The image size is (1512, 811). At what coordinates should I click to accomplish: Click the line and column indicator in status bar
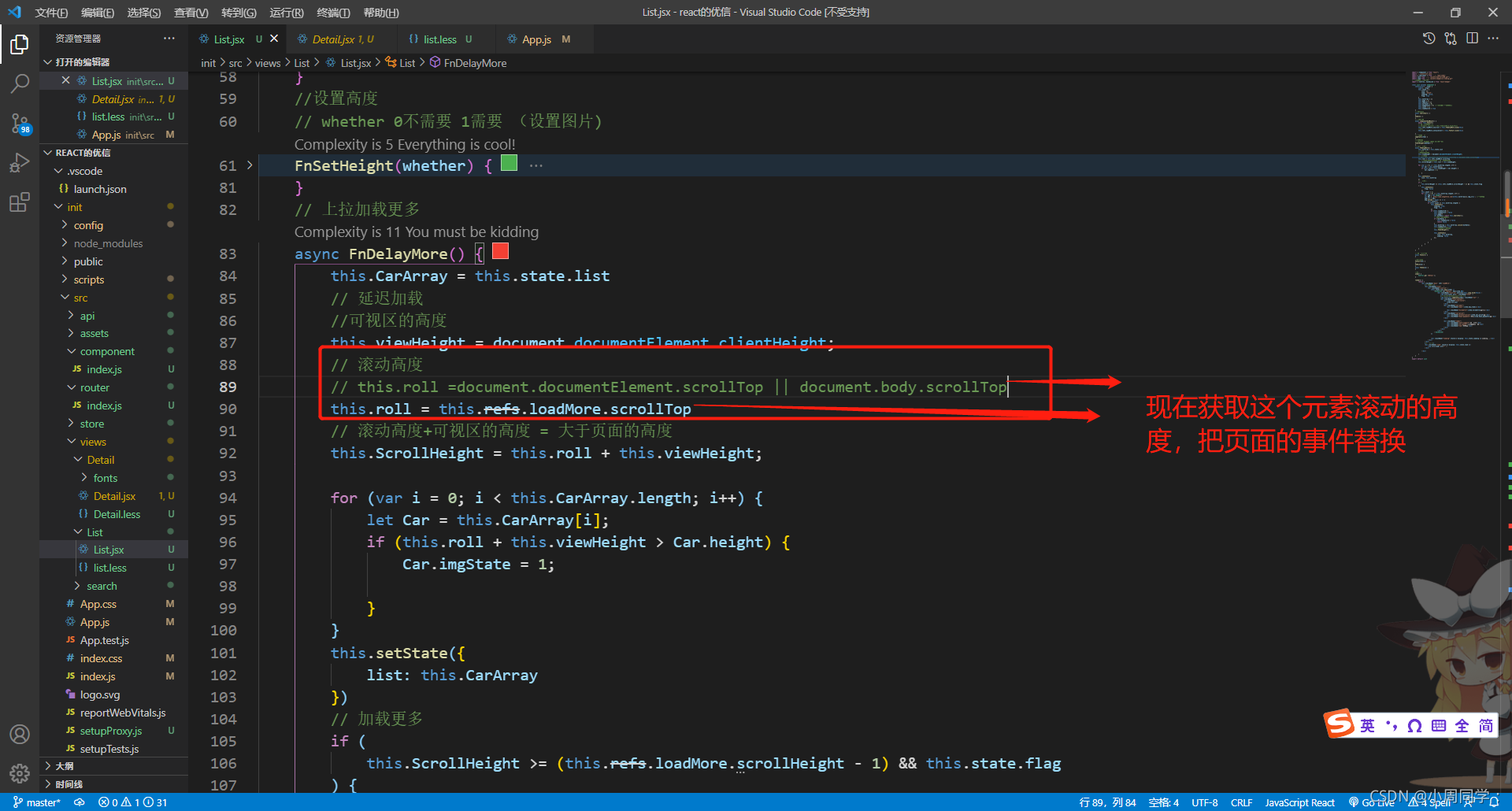1107,802
